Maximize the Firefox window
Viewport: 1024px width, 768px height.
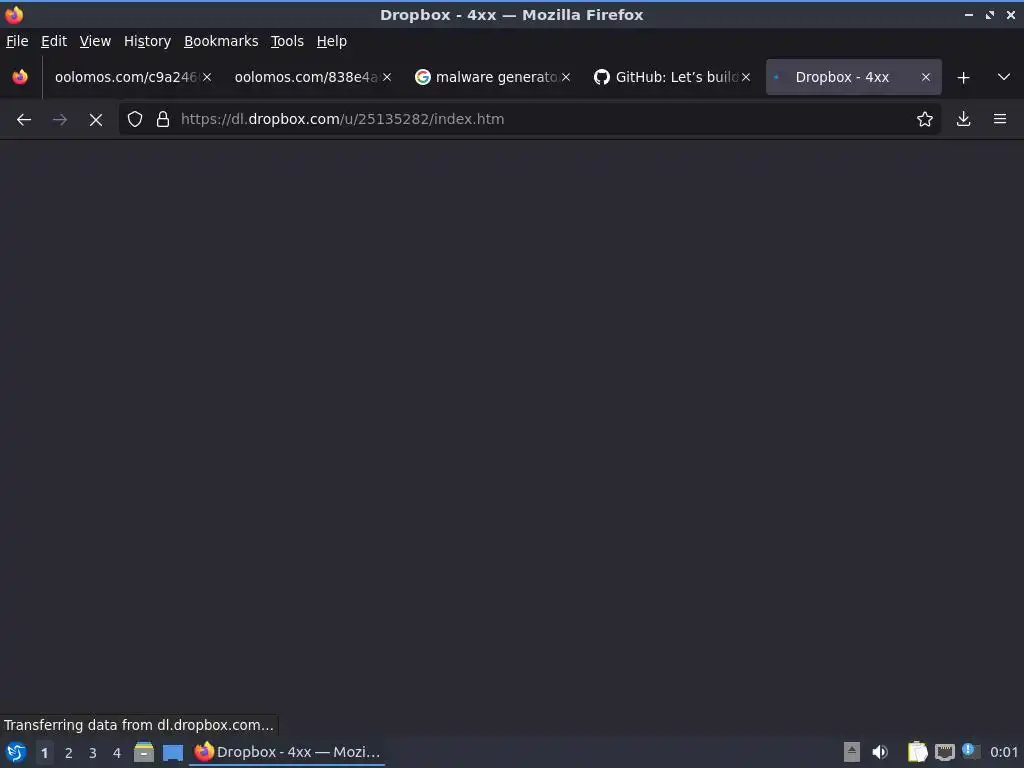[990, 14]
